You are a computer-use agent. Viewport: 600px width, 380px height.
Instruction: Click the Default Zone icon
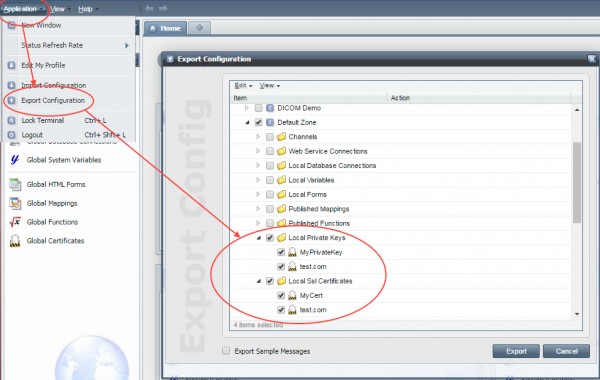tap(270, 122)
